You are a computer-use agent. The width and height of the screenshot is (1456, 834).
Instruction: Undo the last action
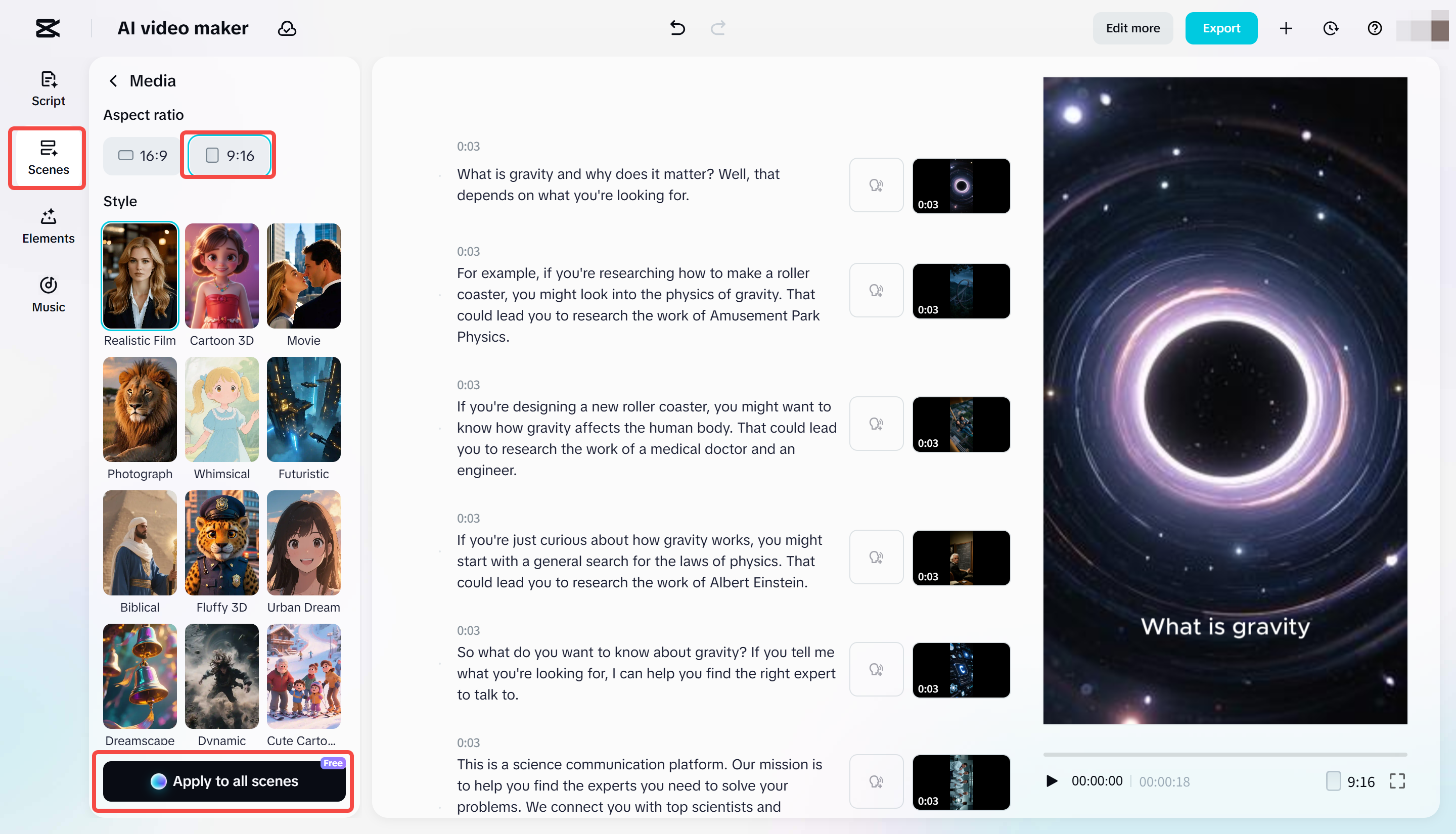[677, 28]
